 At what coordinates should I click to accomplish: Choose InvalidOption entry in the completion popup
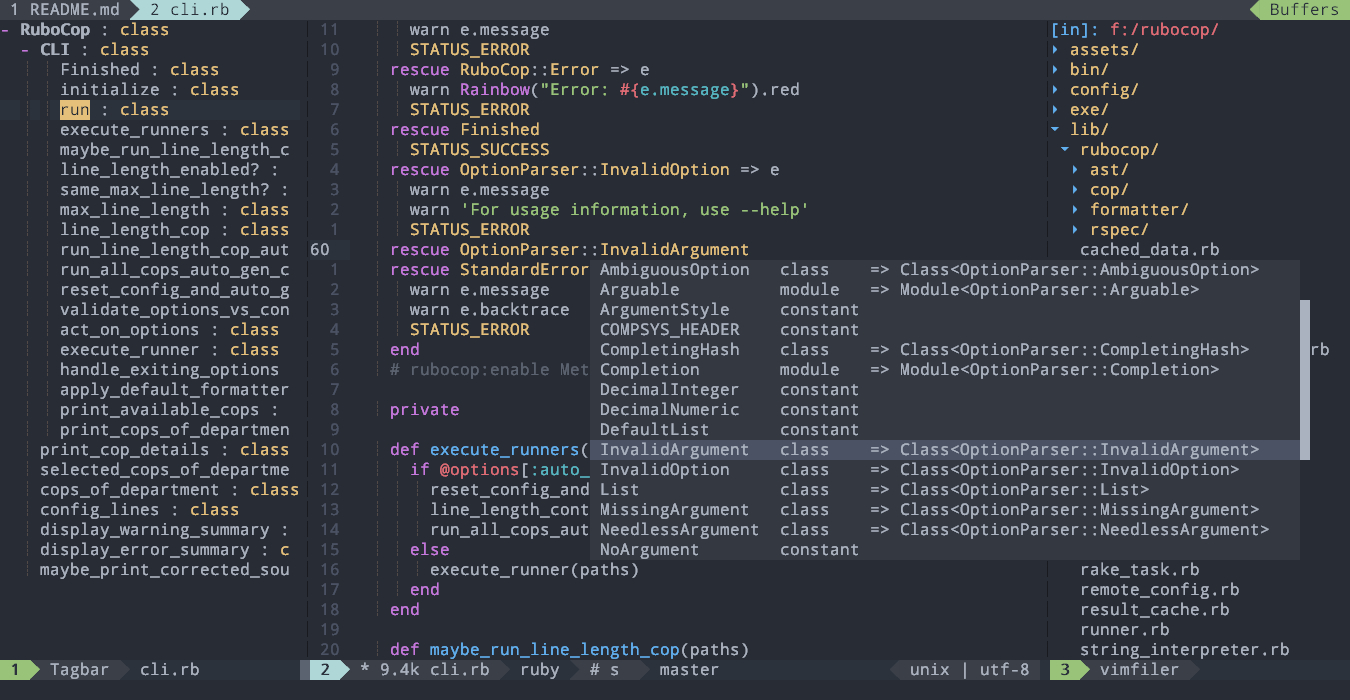click(945, 470)
